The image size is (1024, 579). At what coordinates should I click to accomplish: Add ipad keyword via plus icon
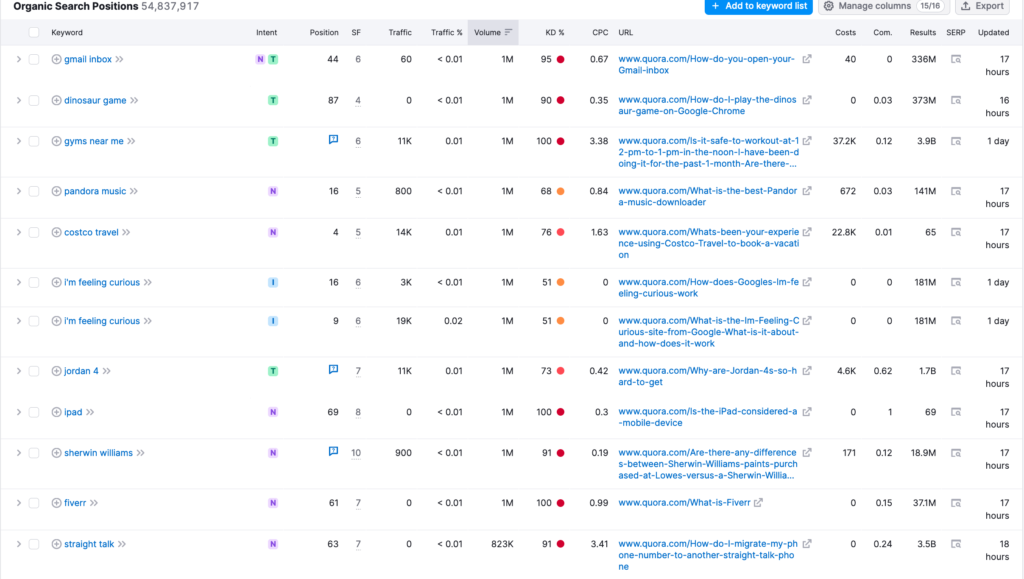[x=56, y=412]
